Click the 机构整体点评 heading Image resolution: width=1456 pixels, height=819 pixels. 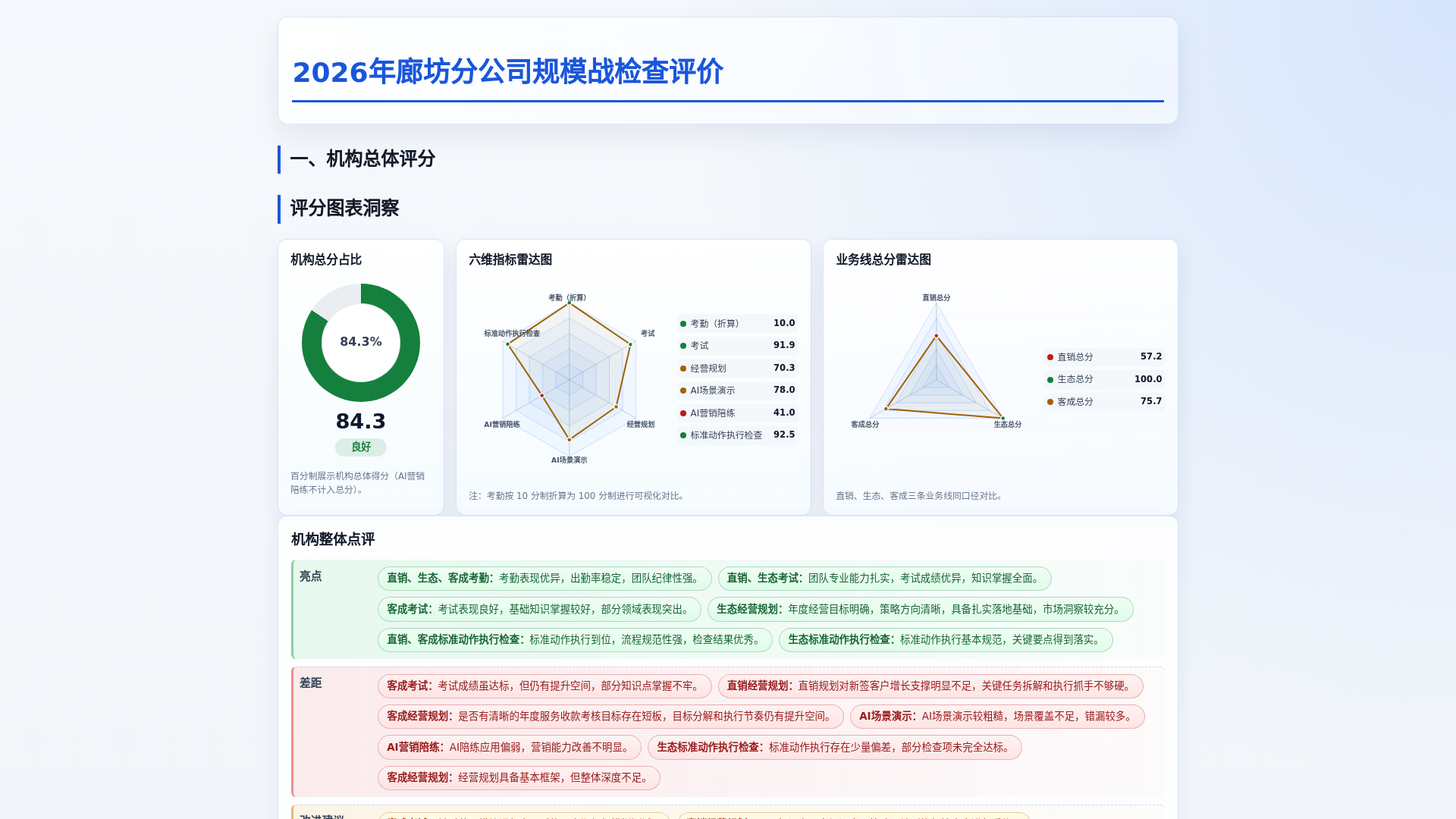click(333, 539)
